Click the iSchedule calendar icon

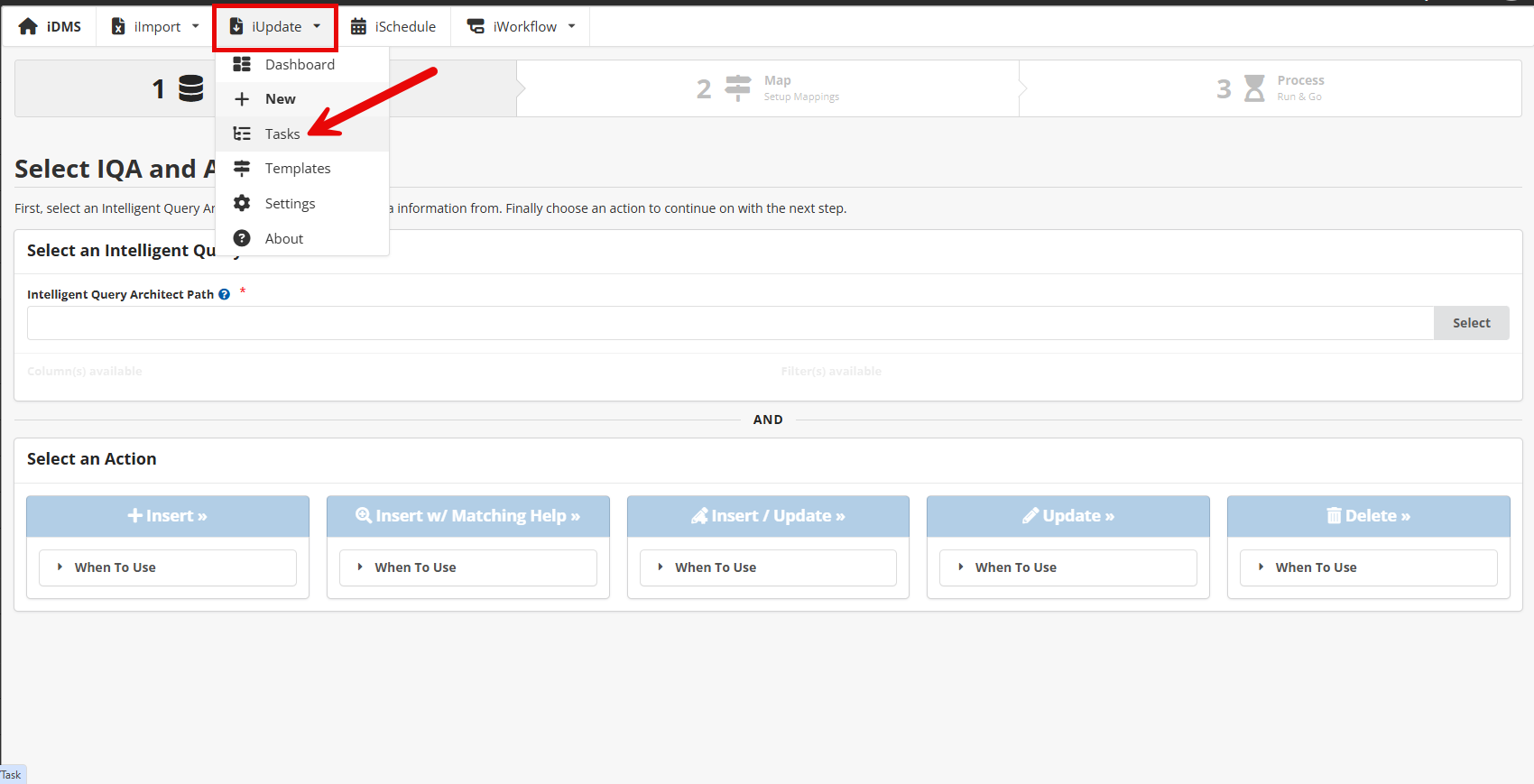(358, 27)
